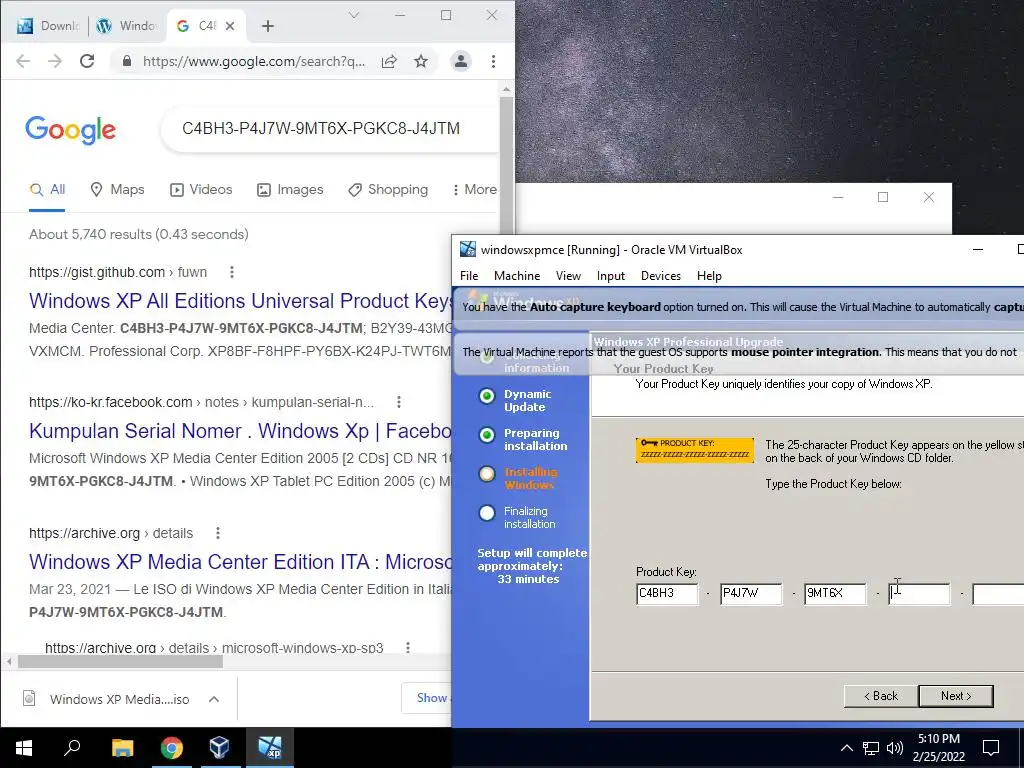Click the yellow product key sticker image

695,450
